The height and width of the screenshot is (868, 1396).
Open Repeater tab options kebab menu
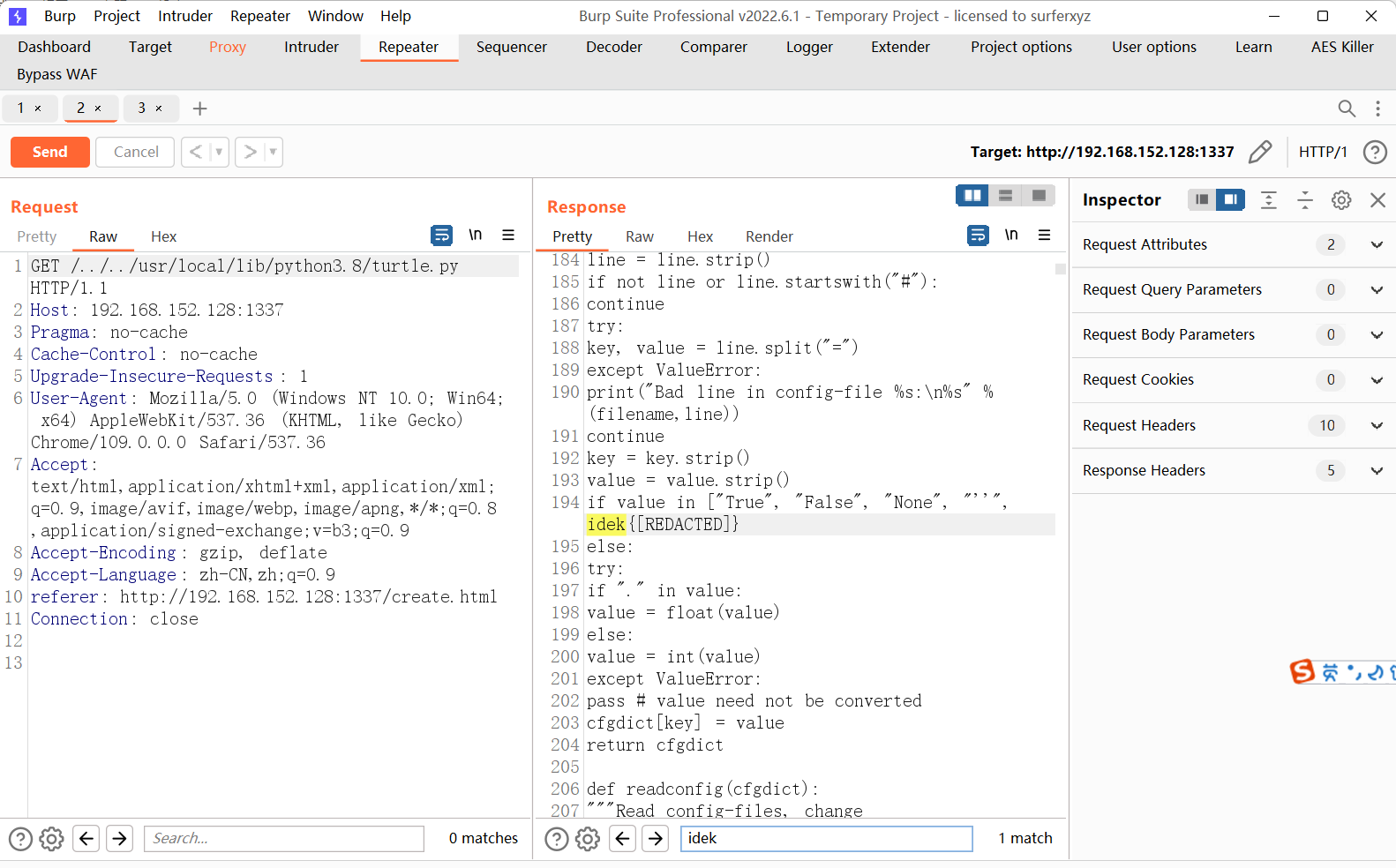tap(1377, 108)
